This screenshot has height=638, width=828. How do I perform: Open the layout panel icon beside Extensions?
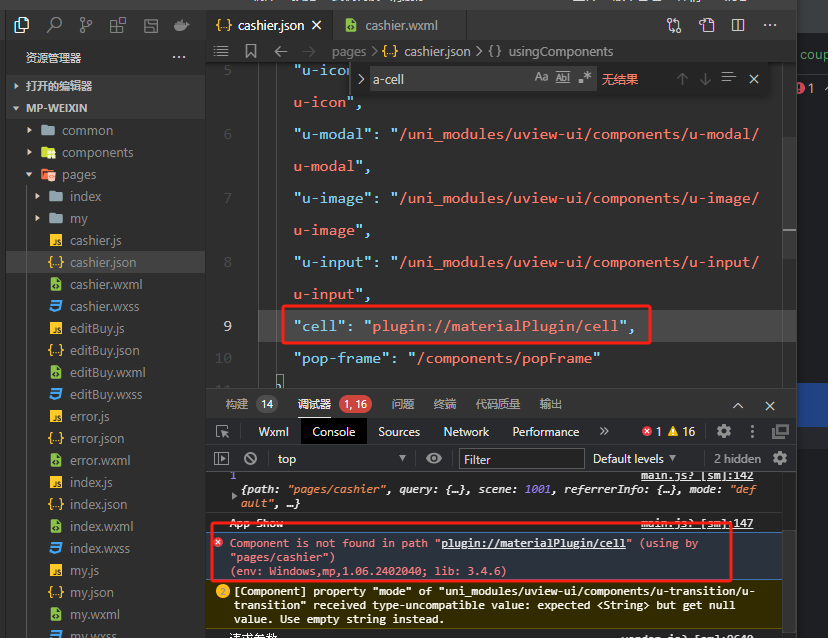tap(150, 25)
